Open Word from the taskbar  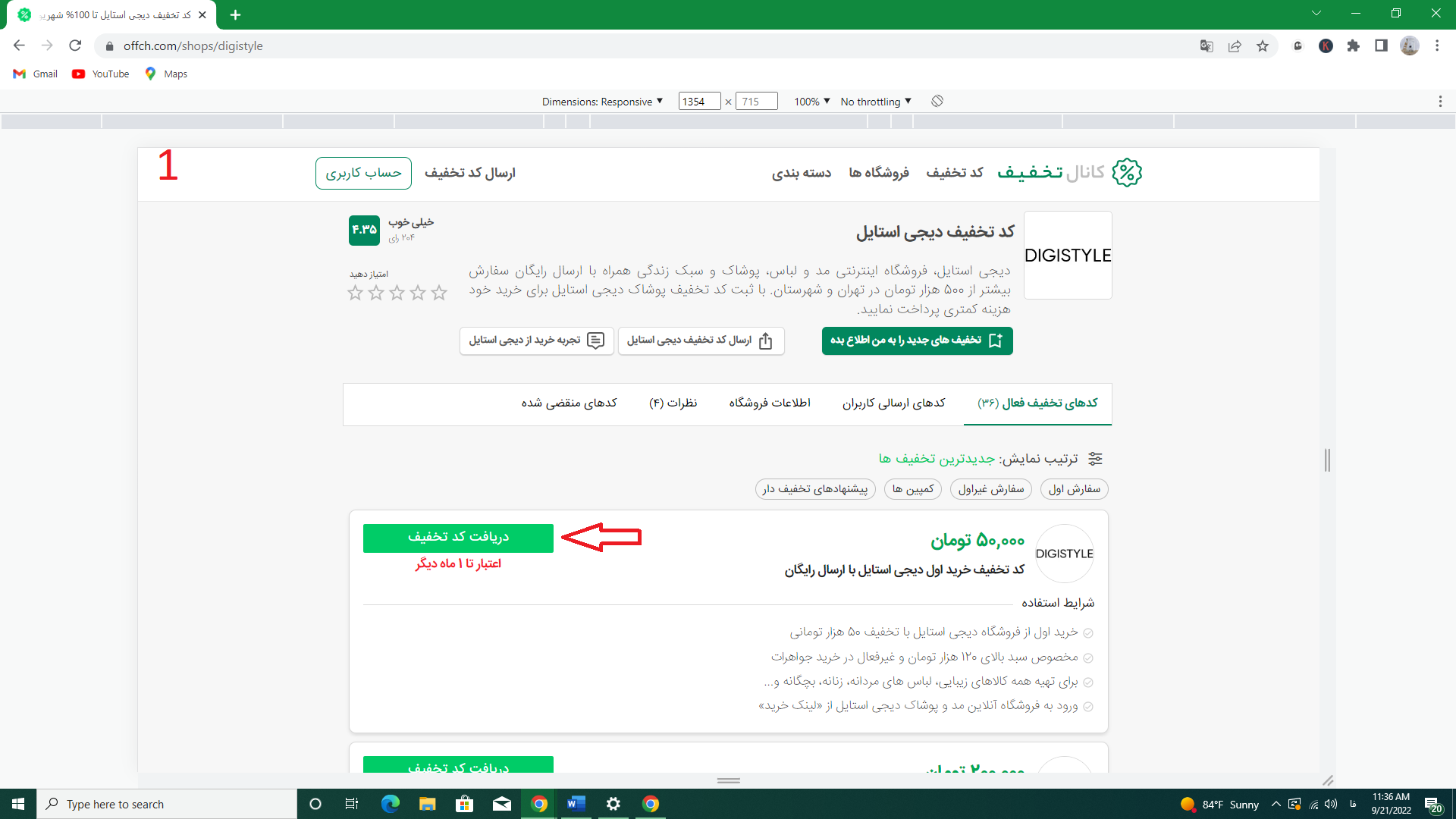pyautogui.click(x=576, y=804)
